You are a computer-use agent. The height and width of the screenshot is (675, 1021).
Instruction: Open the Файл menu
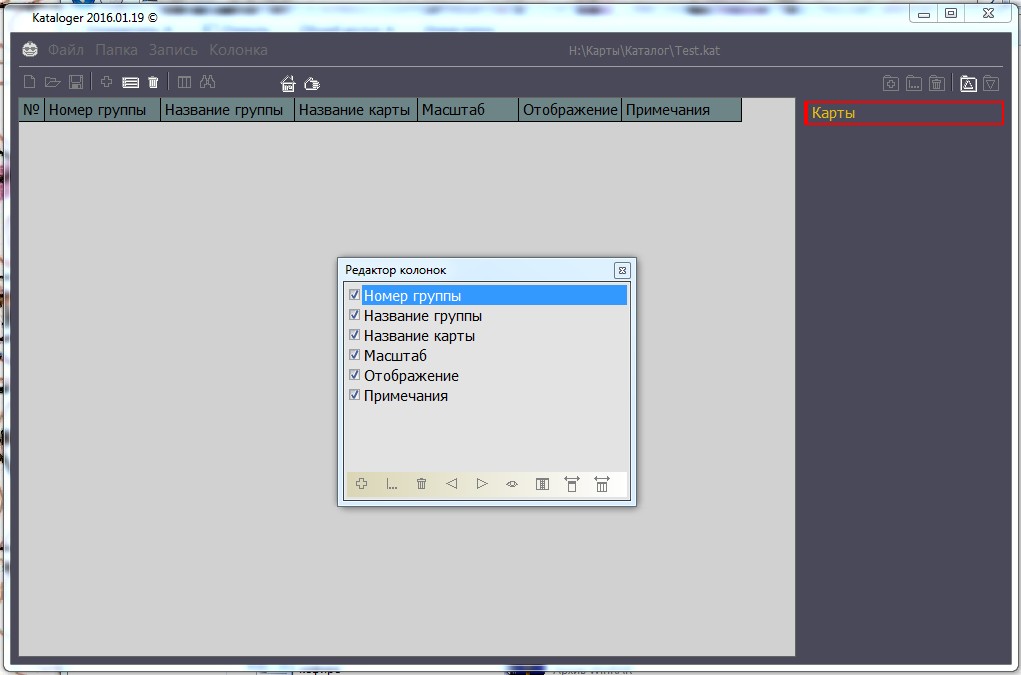(x=66, y=50)
